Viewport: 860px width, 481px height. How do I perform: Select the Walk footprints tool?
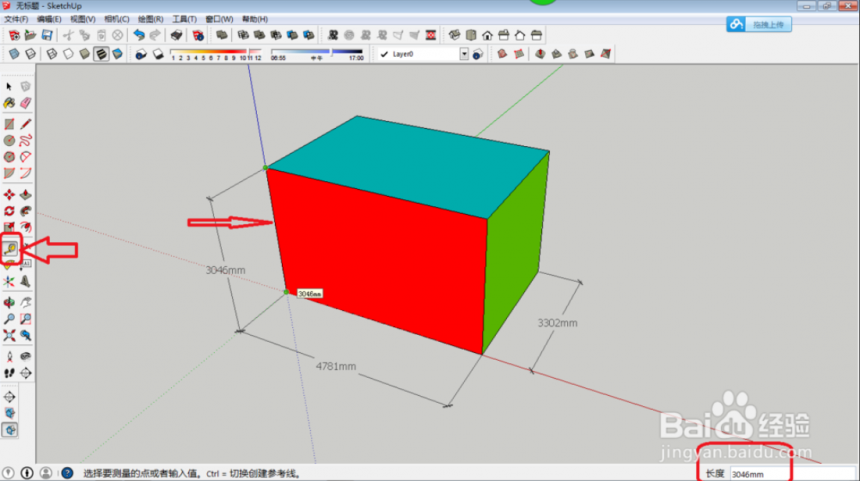(x=9, y=373)
